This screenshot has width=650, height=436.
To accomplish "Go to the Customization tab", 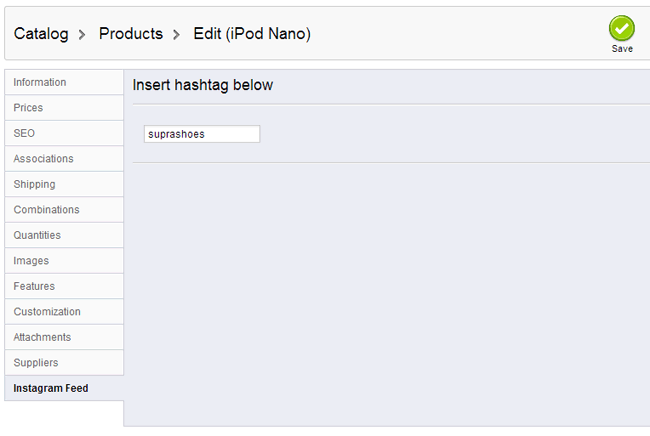I will click(47, 312).
